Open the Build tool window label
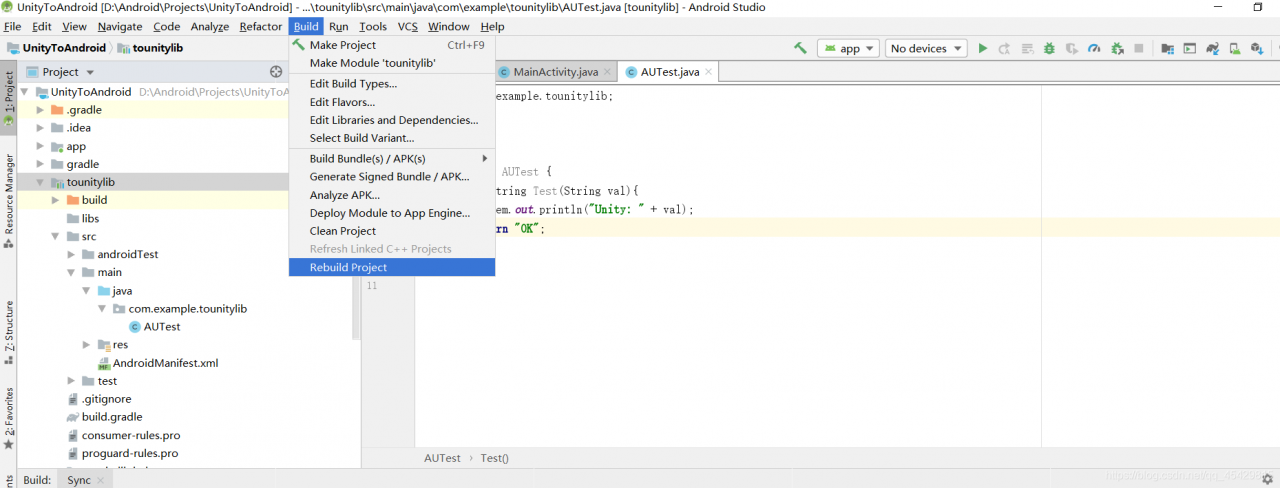Screen dimensions: 1280x488 pos(37,480)
